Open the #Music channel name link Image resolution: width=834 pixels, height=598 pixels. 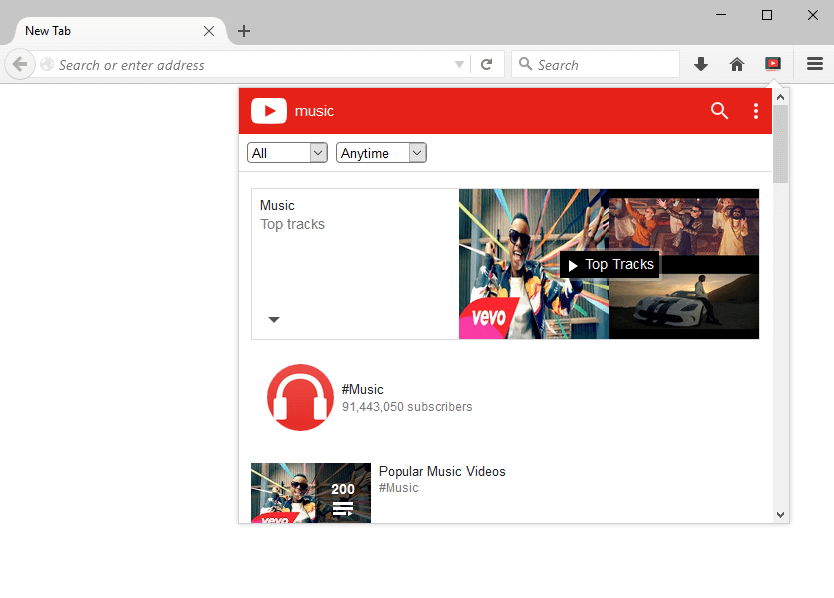362,389
